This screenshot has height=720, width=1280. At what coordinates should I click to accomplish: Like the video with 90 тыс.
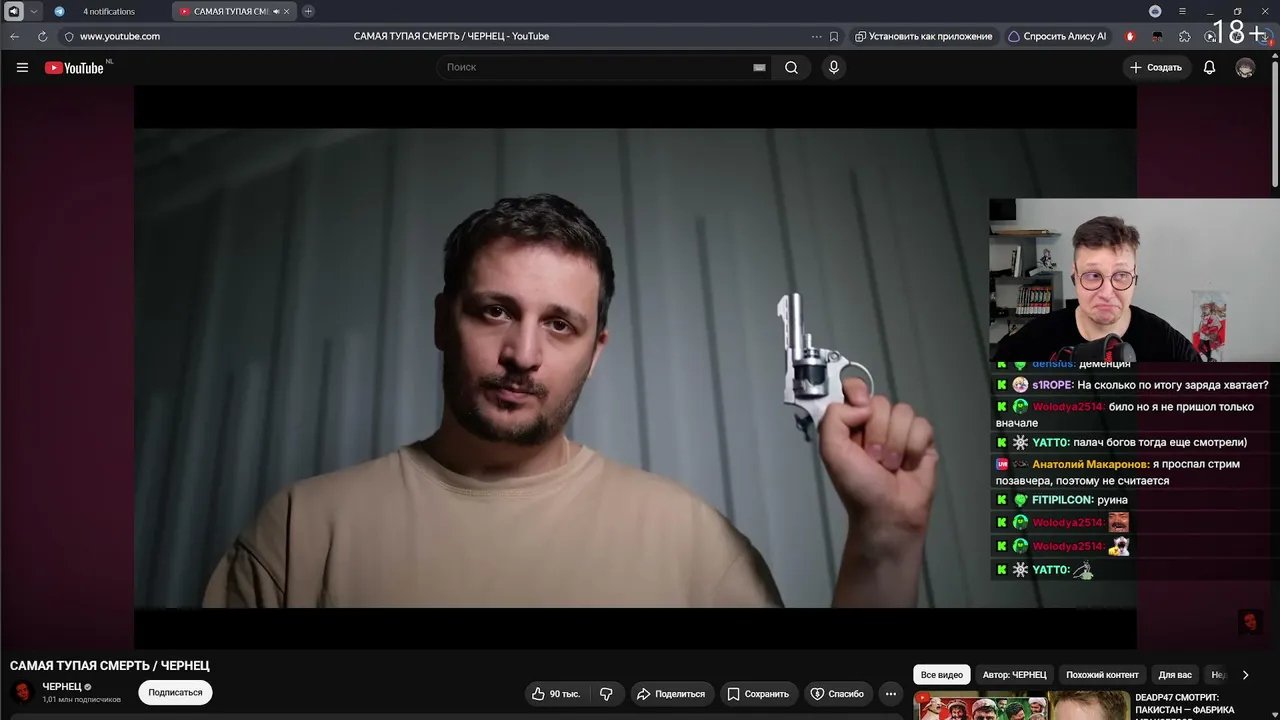pyautogui.click(x=556, y=694)
